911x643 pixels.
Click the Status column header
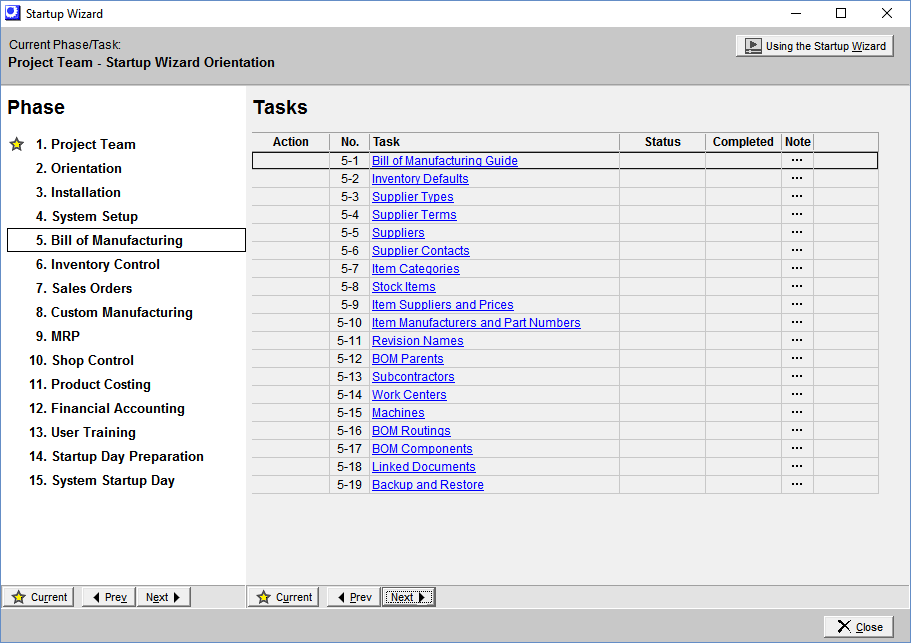click(662, 141)
